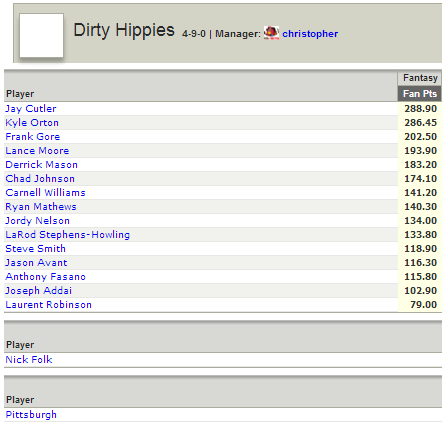View Chad Johnson's player details
This screenshot has height=422, width=442.
(x=40, y=179)
